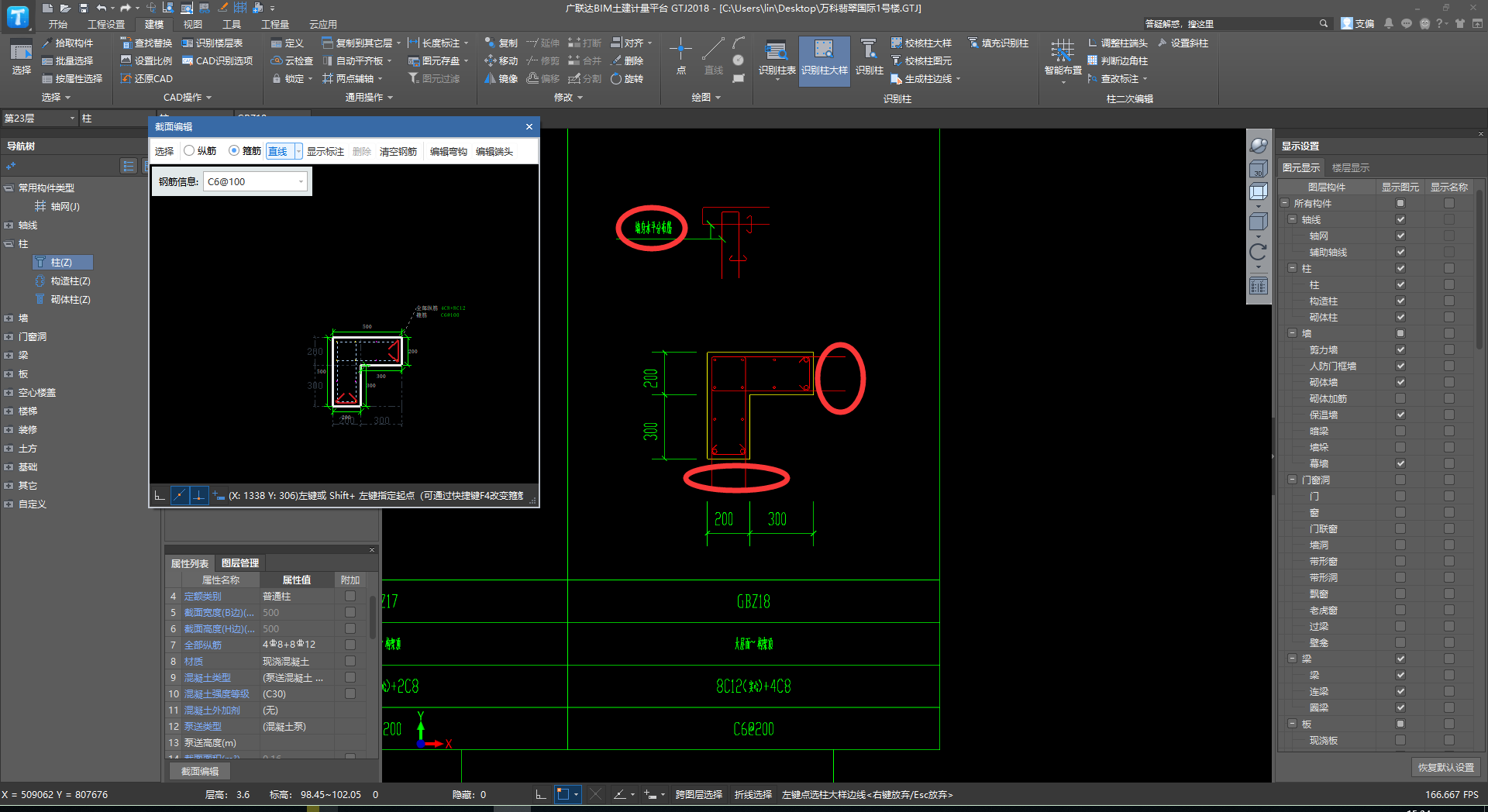This screenshot has height=812, width=1488.
Task: Open the 直线 dropdown in 截面编辑
Action: [298, 151]
